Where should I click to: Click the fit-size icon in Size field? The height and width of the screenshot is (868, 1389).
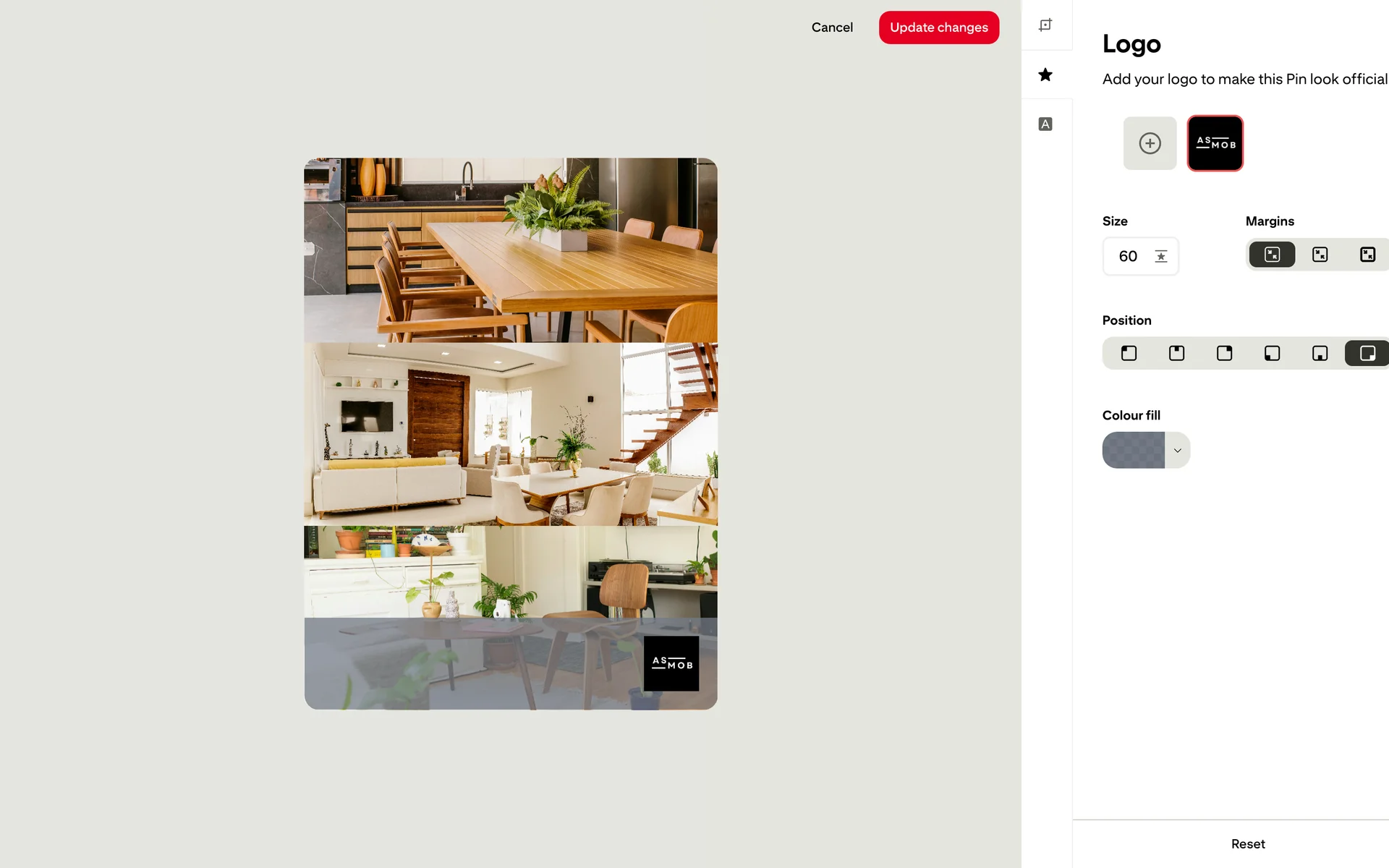1161,256
